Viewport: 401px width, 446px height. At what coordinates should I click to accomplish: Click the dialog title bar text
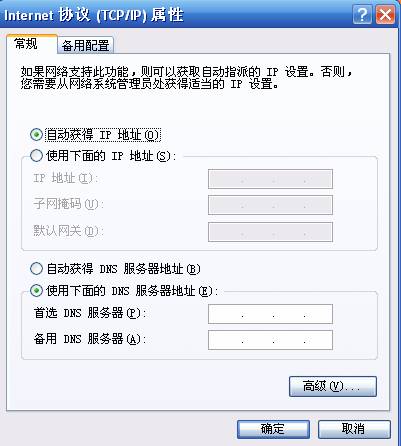tap(93, 15)
